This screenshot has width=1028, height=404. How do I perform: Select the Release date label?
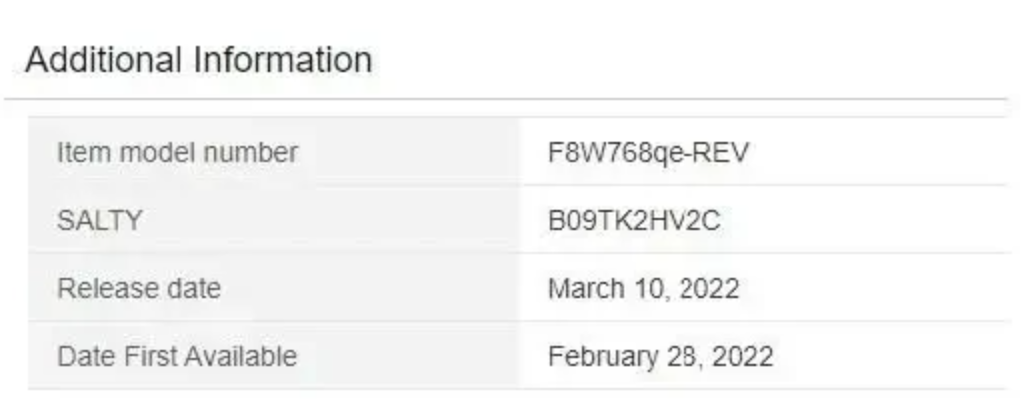tap(139, 289)
